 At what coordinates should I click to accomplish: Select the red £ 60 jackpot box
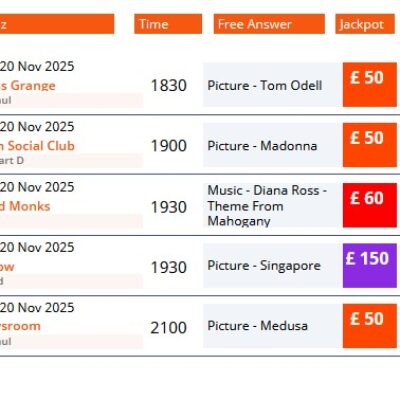click(370, 205)
